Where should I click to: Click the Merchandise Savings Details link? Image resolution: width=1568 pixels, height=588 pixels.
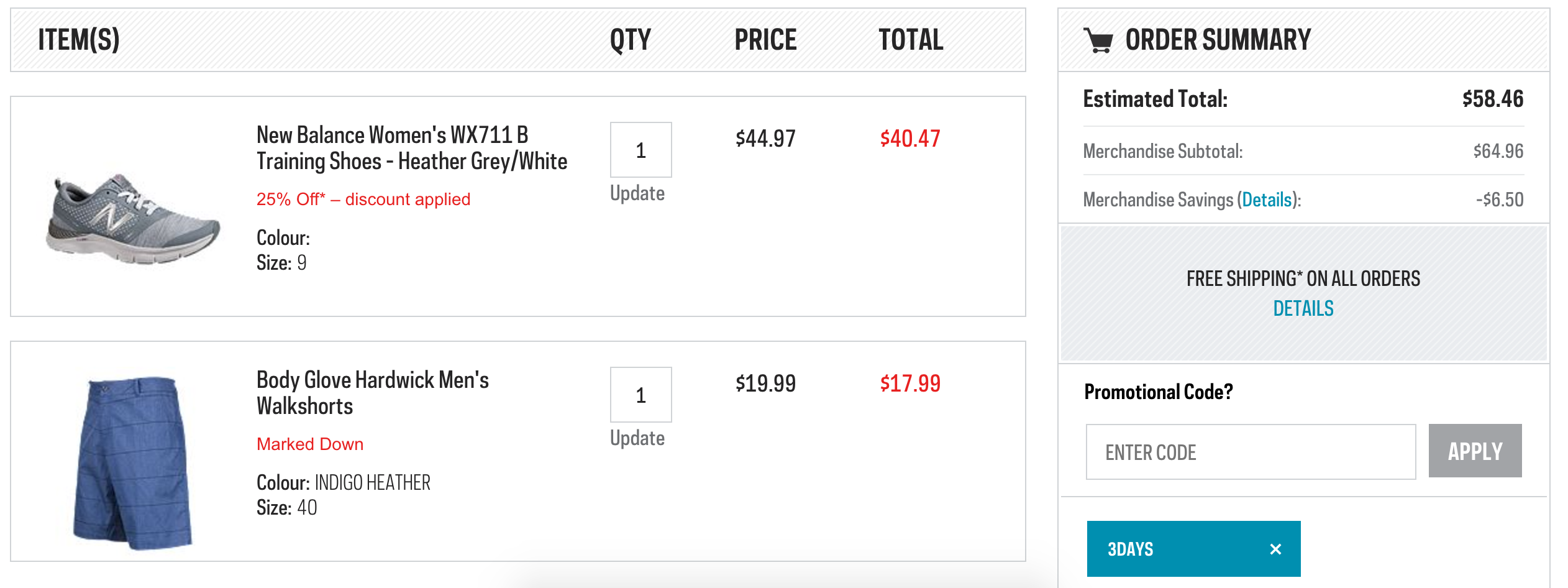point(1267,200)
